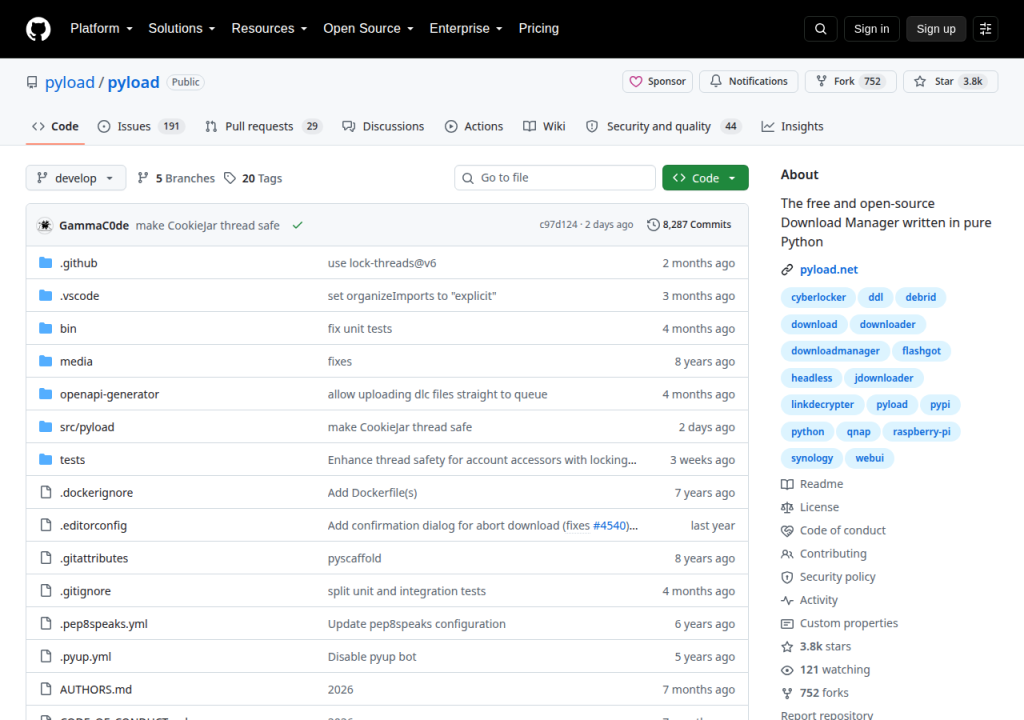
Task: Open the appearance settings icon next to Sign up
Action: (x=985, y=29)
